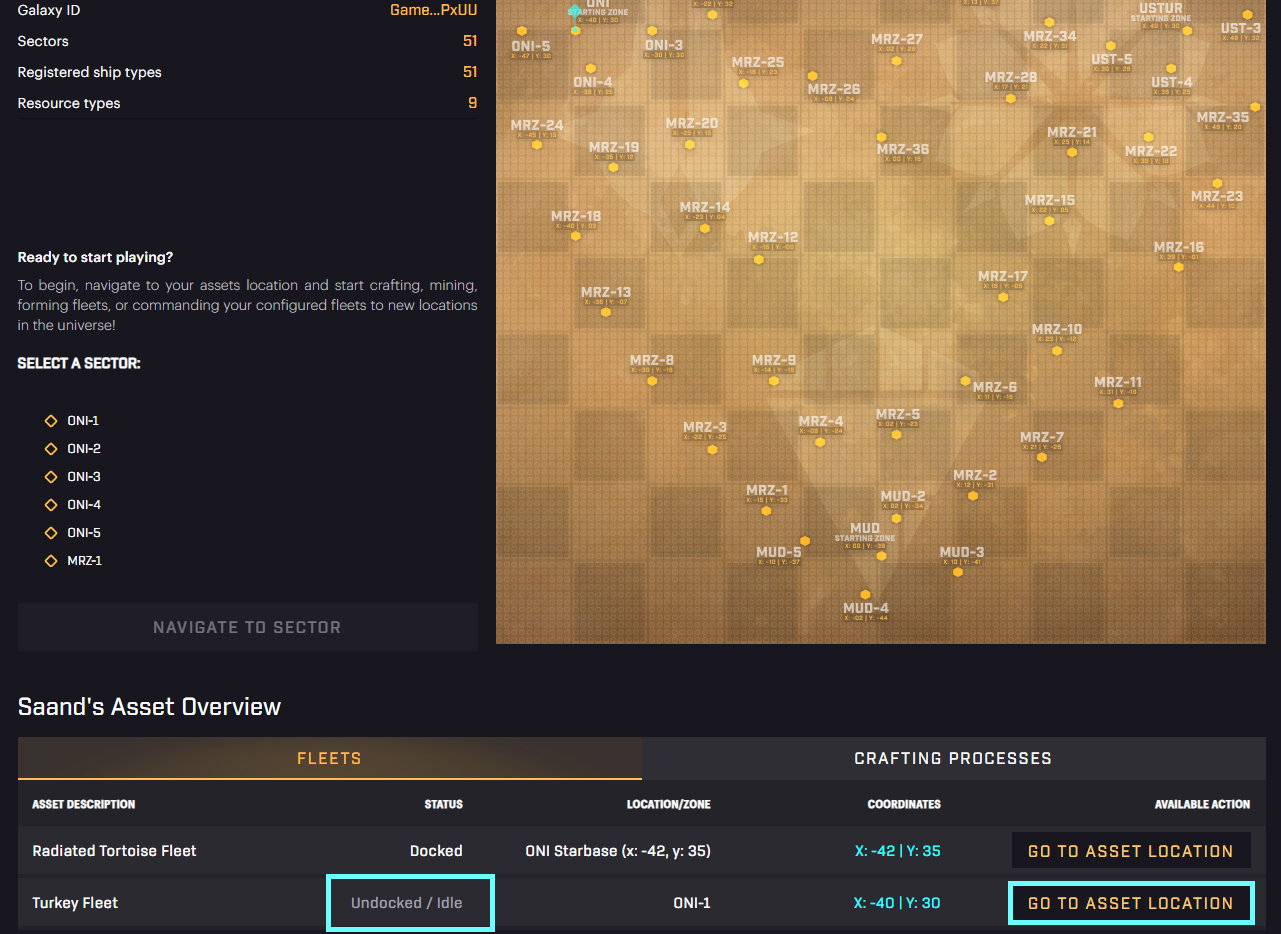
Task: Click the MRZ-26 sector label on map
Action: (834, 89)
